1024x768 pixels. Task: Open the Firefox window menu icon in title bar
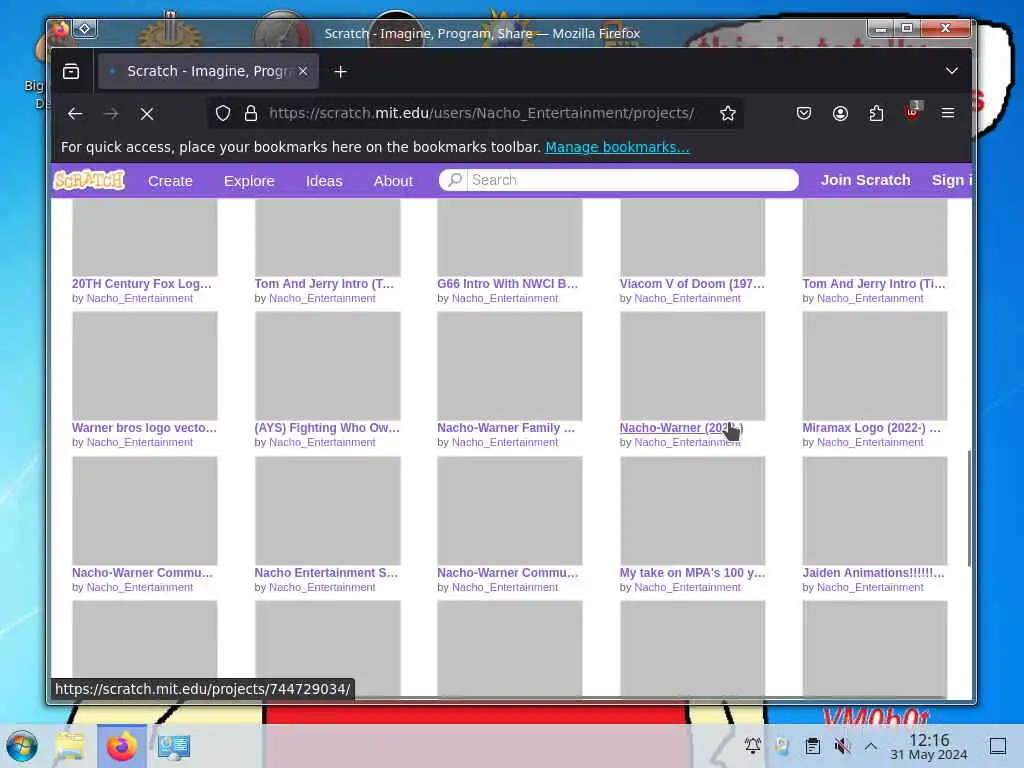click(61, 29)
